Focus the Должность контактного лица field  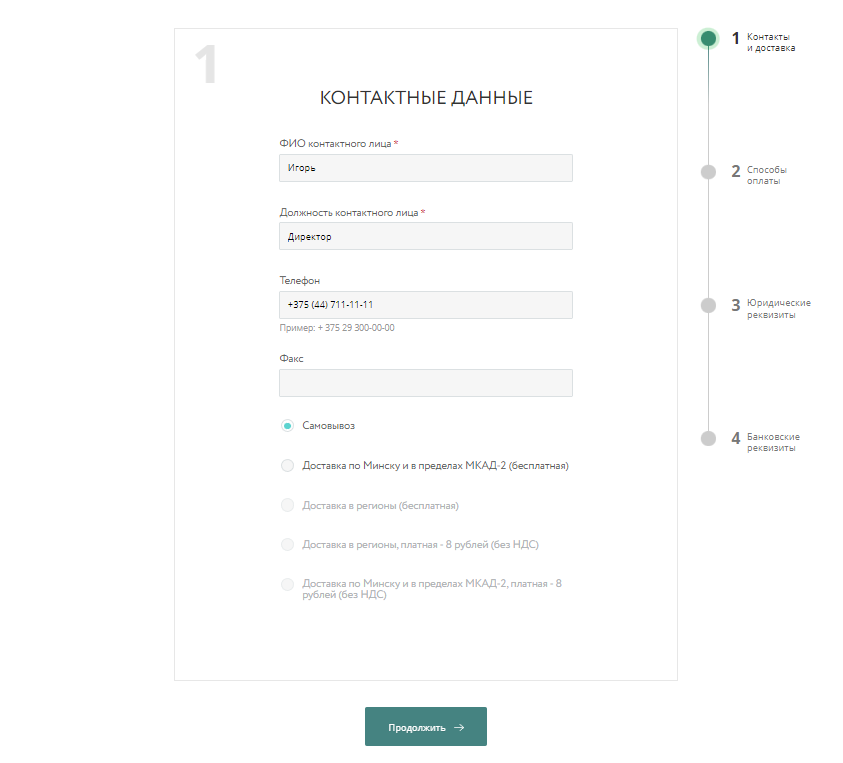coord(425,236)
